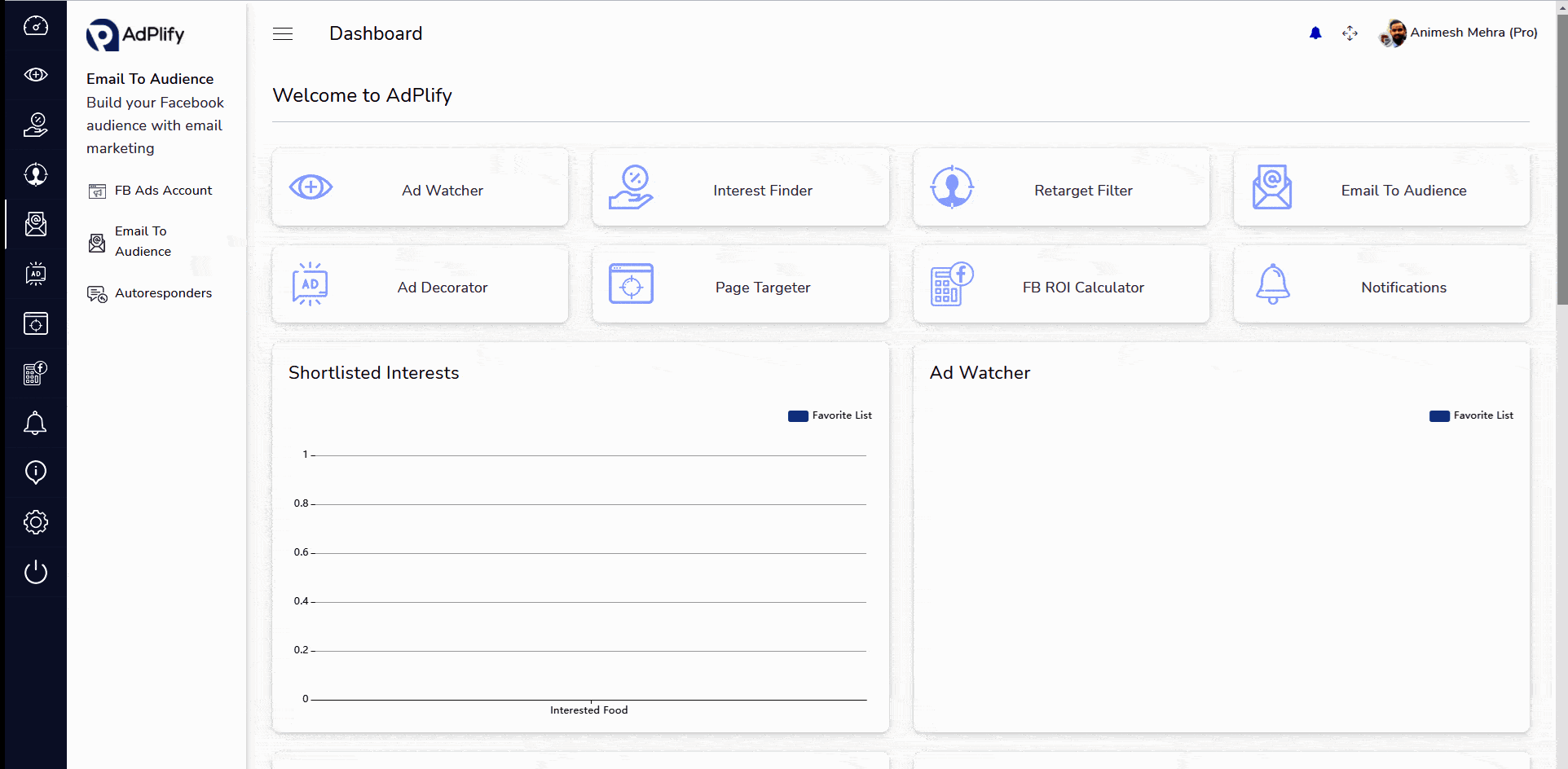Click the Page Targeter sidebar icon
Screen dimensions: 1568x769
coord(35,323)
